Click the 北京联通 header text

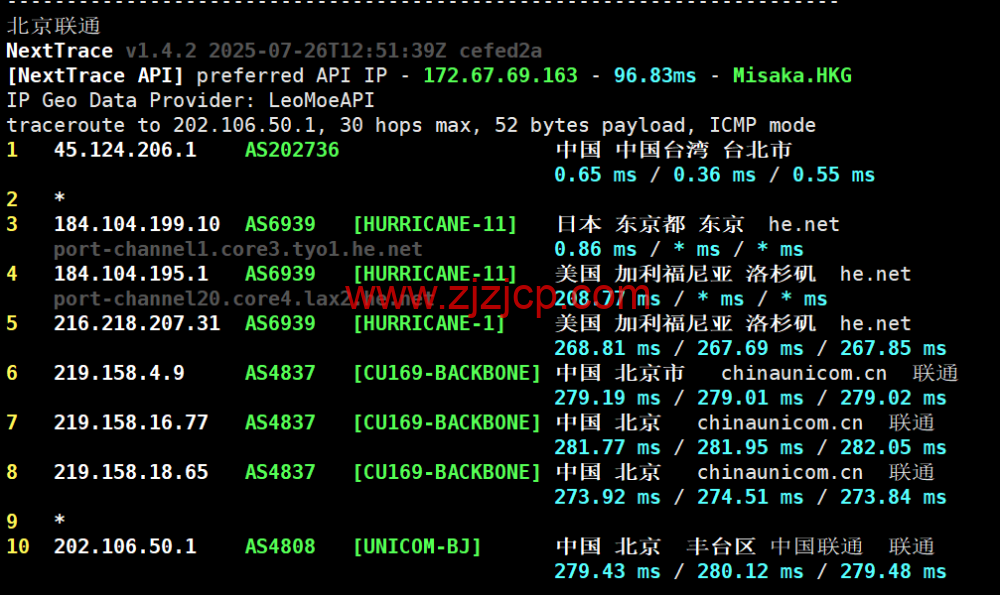[x=54, y=26]
